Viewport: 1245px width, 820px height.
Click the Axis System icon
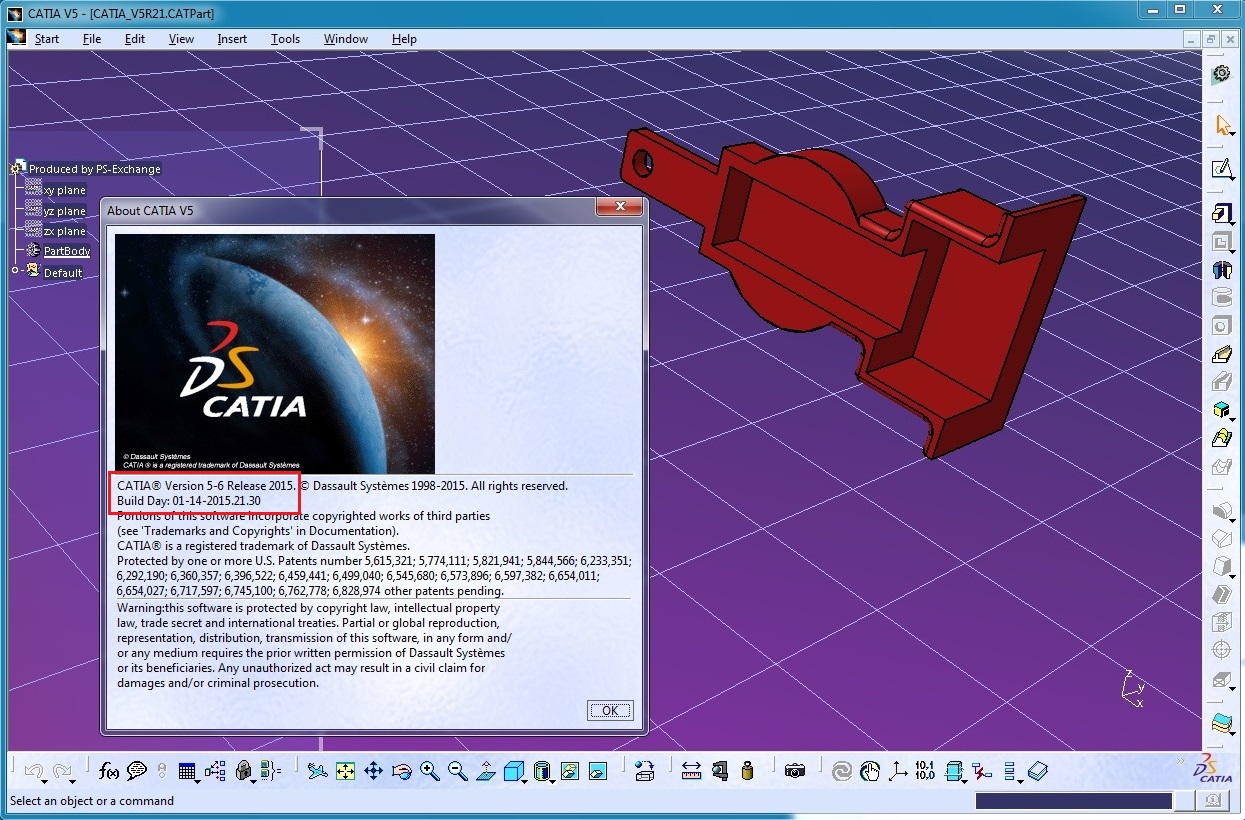[898, 771]
